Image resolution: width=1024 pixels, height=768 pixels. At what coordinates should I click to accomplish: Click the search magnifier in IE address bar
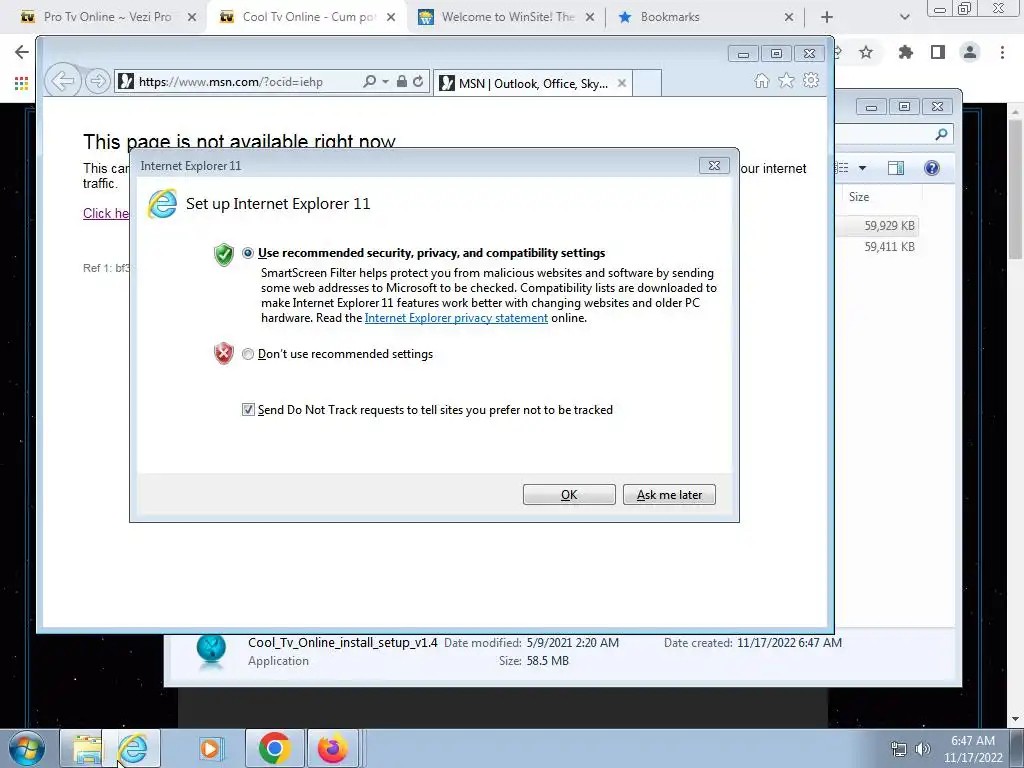point(370,81)
